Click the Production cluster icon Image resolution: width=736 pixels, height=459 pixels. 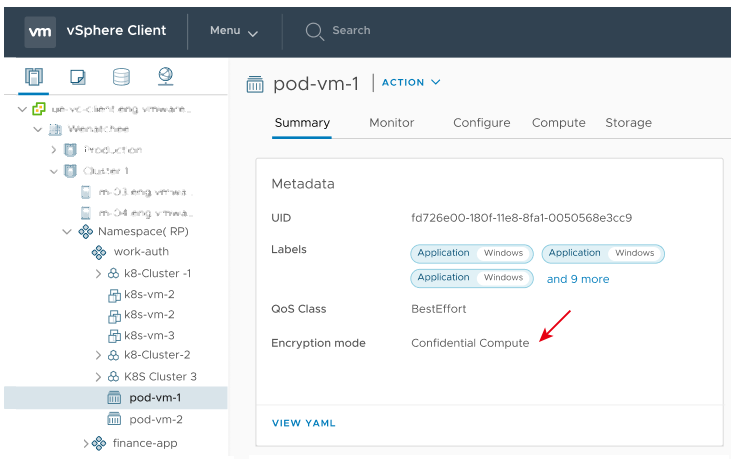70,150
